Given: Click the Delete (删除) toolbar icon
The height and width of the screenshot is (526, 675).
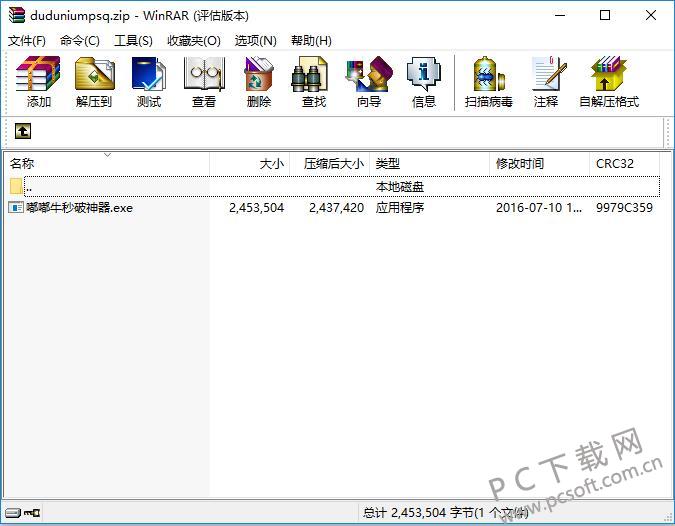Looking at the screenshot, I should pyautogui.click(x=258, y=82).
